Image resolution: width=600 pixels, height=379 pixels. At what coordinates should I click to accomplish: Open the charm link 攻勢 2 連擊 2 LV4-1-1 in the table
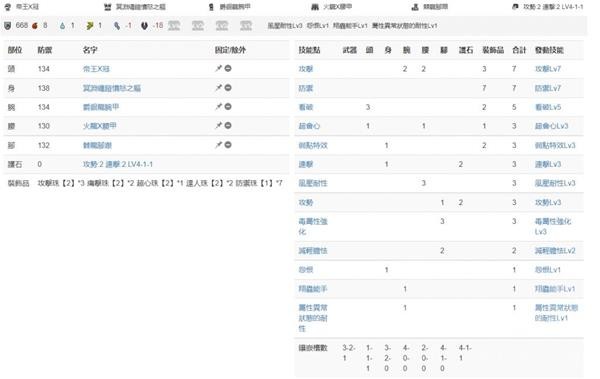click(117, 164)
